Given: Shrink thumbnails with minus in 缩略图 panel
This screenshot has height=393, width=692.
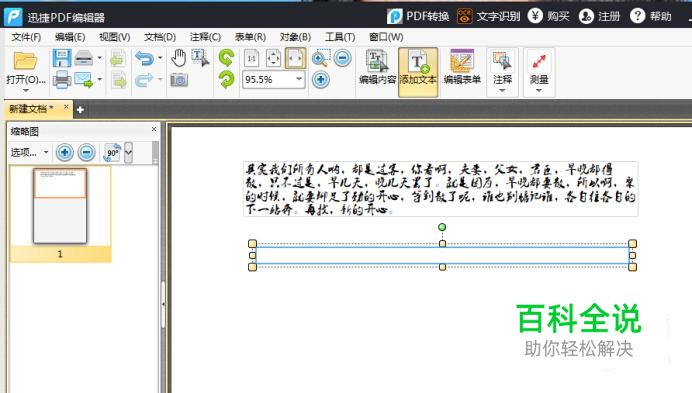Looking at the screenshot, I should click(x=86, y=153).
